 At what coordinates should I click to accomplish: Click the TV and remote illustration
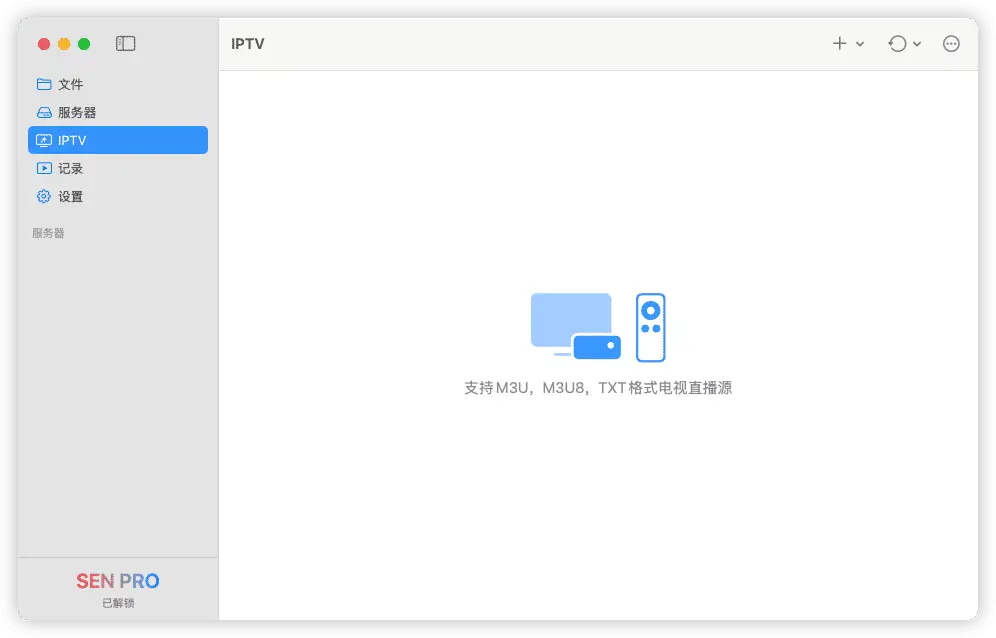597,325
